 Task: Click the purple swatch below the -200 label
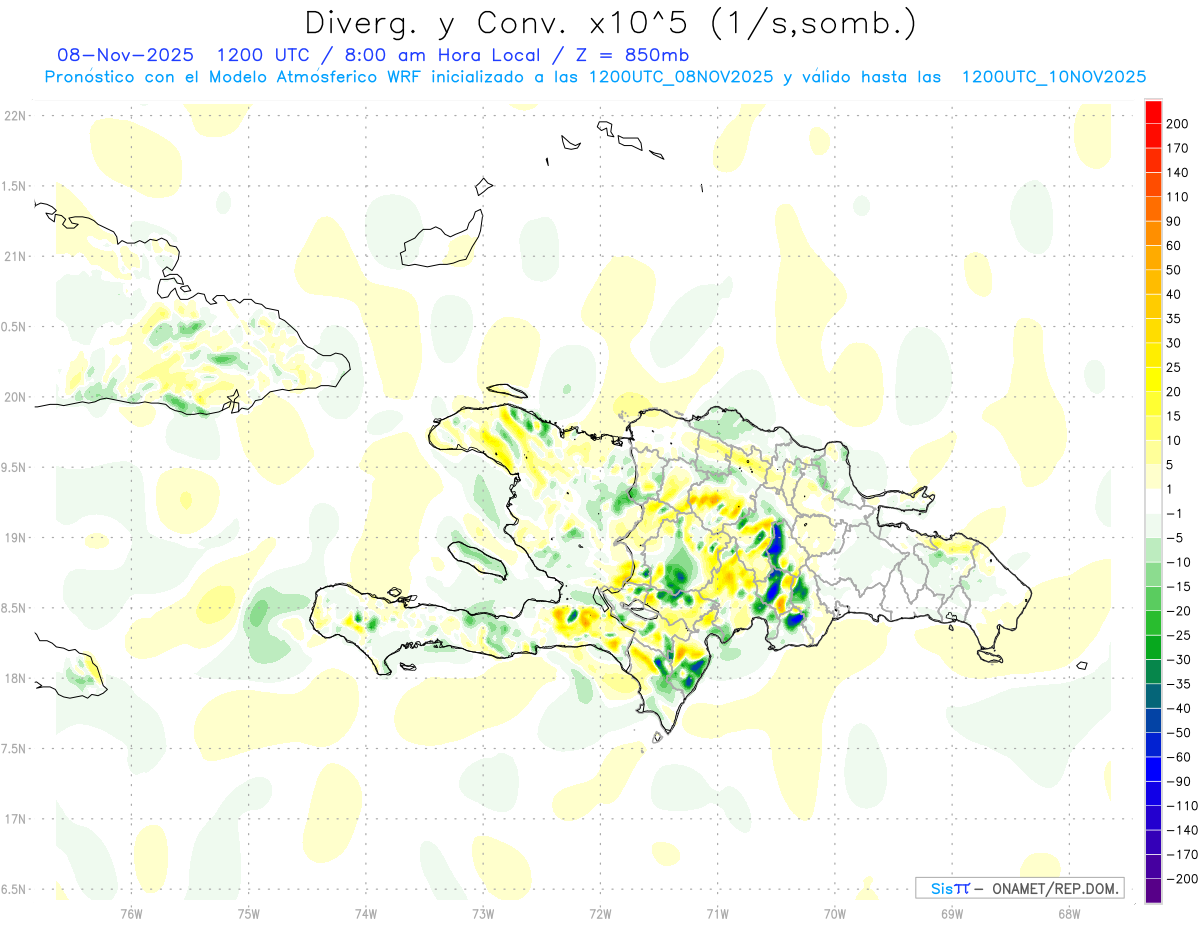click(x=1153, y=891)
